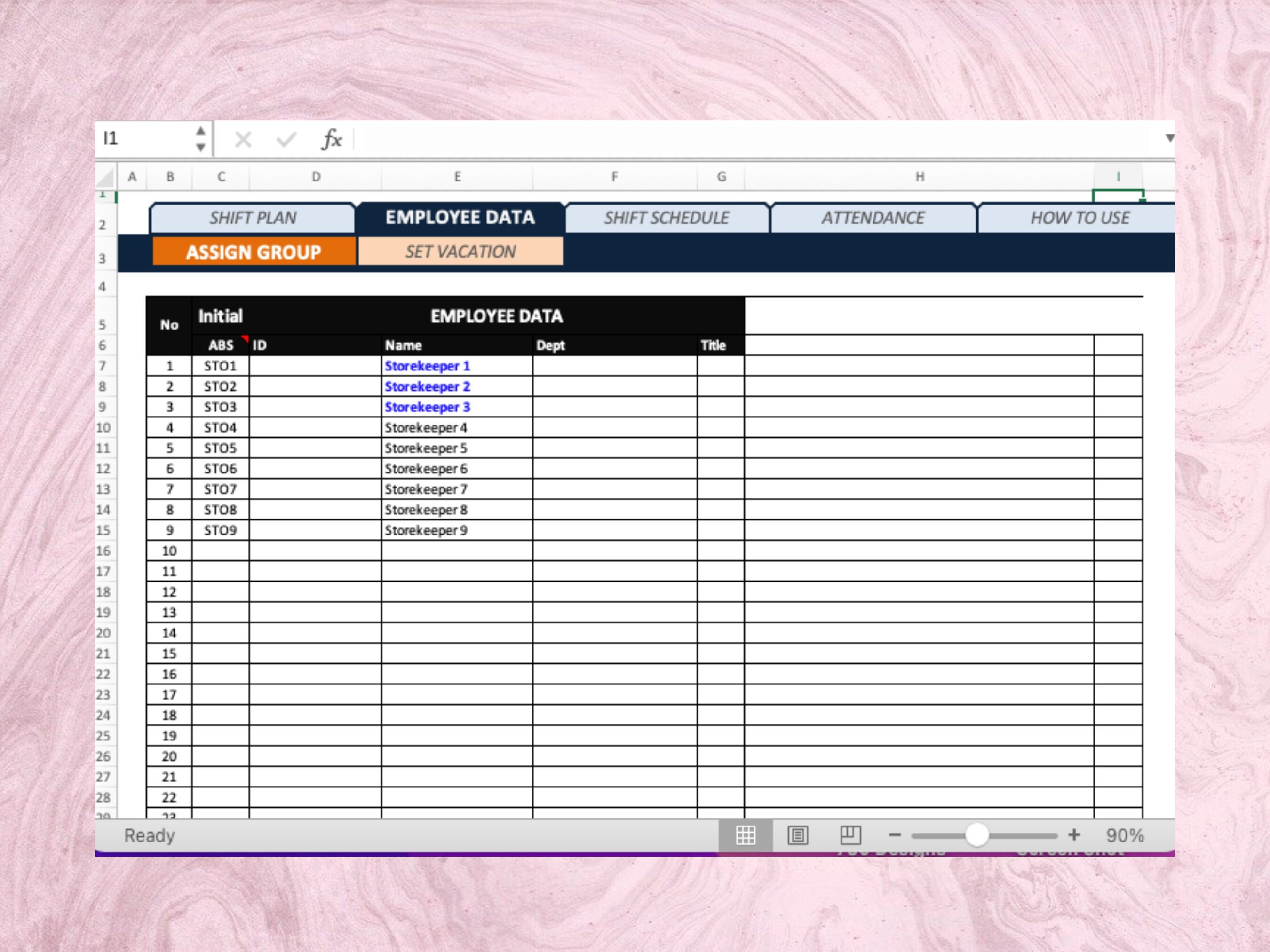Click the Cancel (X) icon in formula bar

[x=244, y=139]
